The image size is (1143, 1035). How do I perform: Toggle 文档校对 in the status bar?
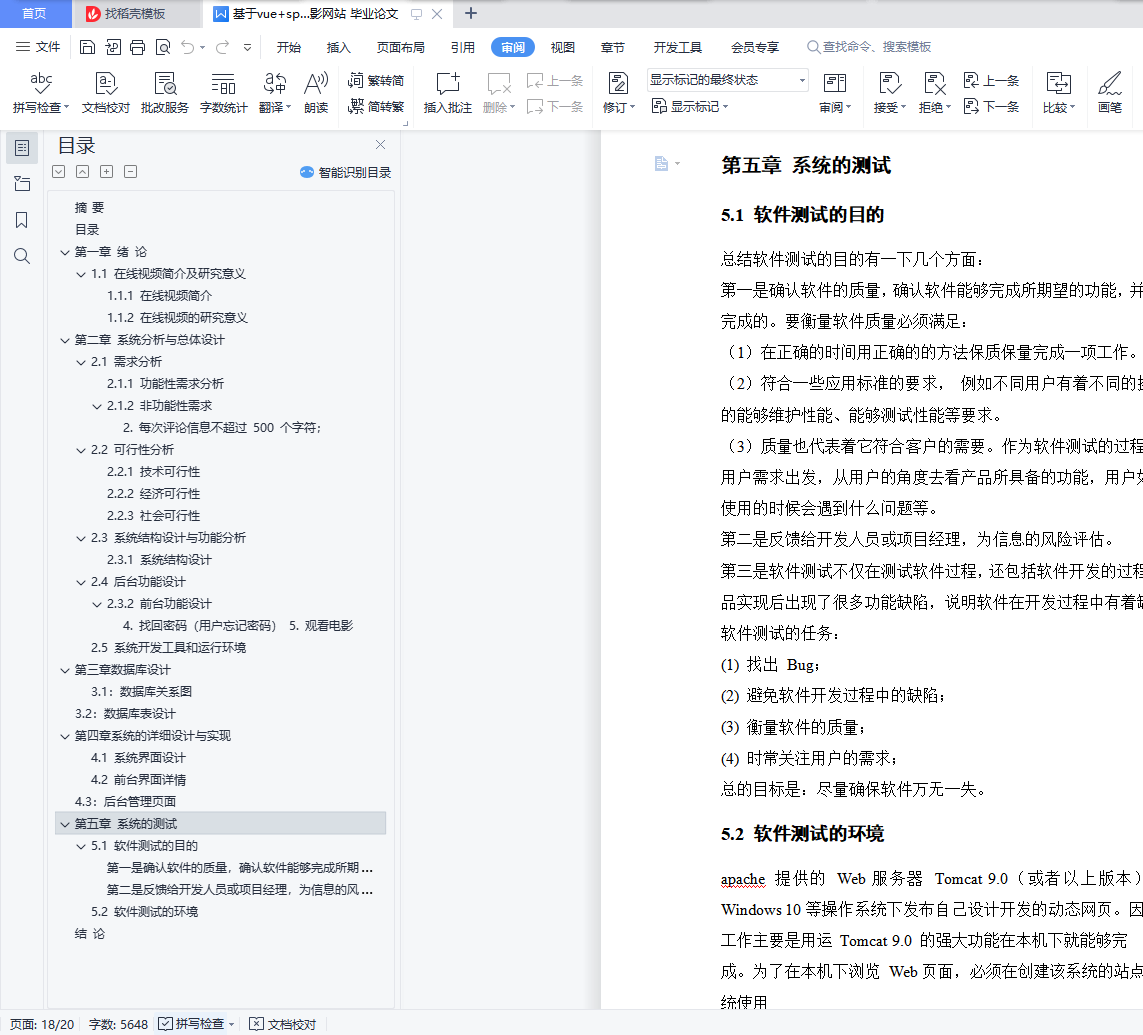click(x=283, y=1024)
